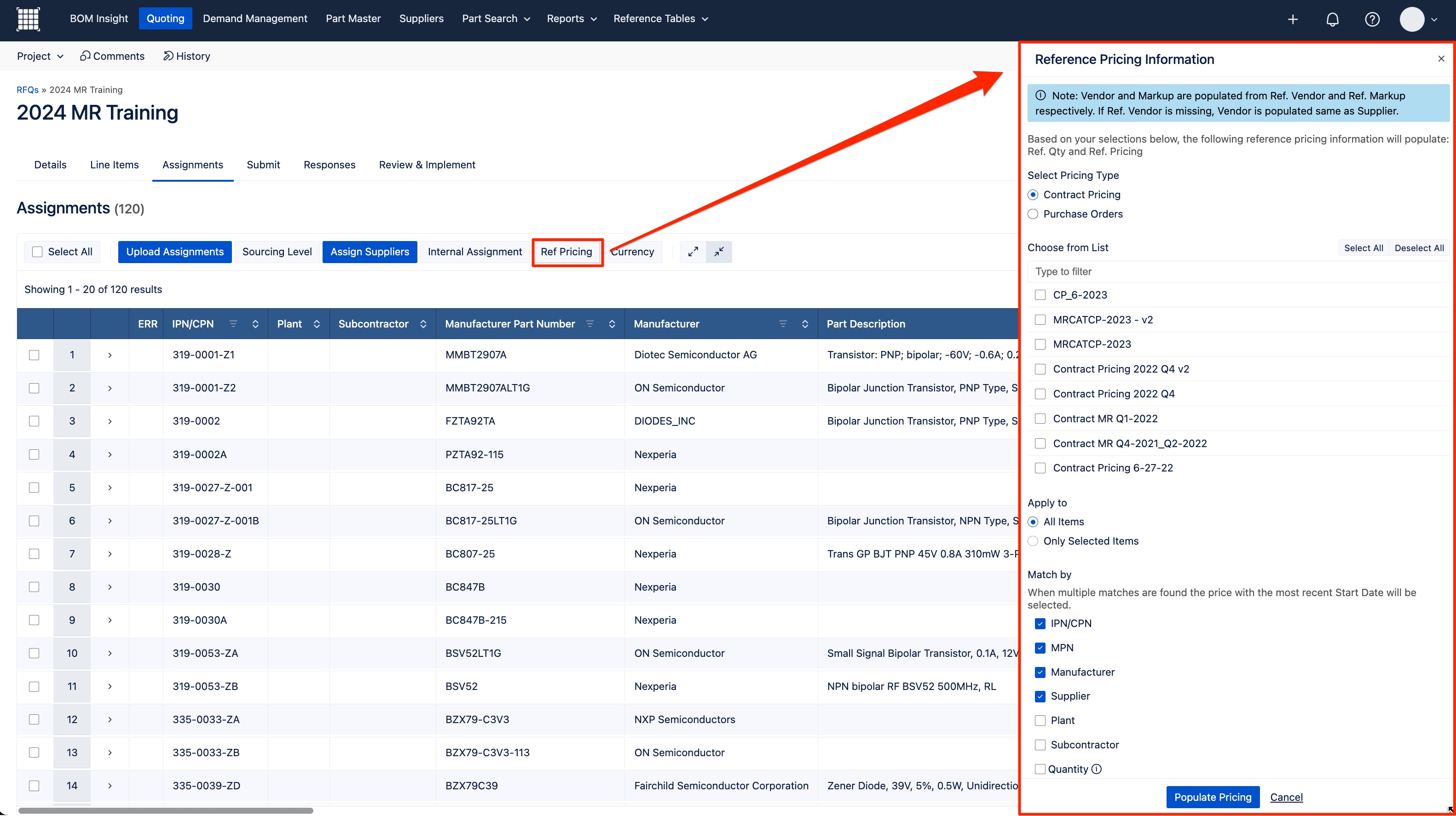
Task: Tick the Select All checkbox in toolbar
Action: (x=37, y=252)
